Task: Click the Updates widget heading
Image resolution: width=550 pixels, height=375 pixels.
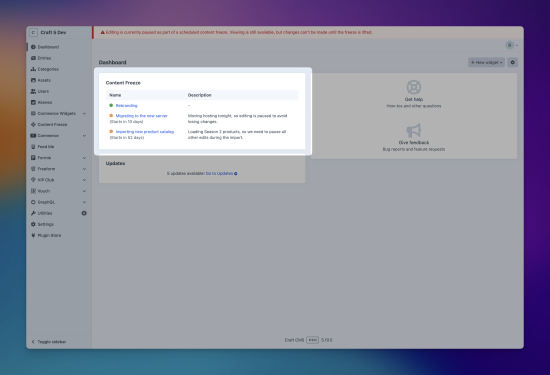Action: pyautogui.click(x=115, y=163)
